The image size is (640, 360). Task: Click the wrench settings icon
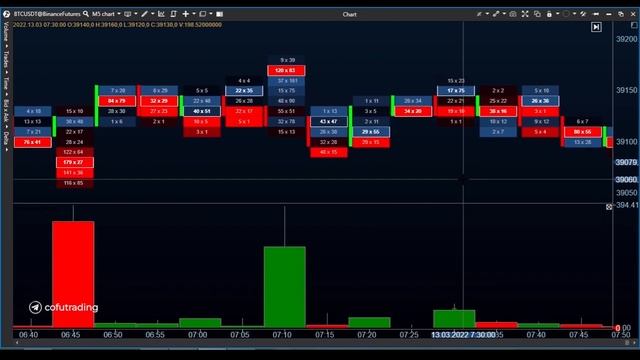[x=583, y=14]
